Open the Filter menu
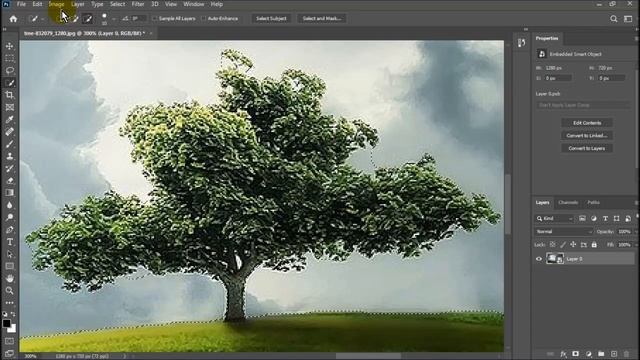 point(138,4)
